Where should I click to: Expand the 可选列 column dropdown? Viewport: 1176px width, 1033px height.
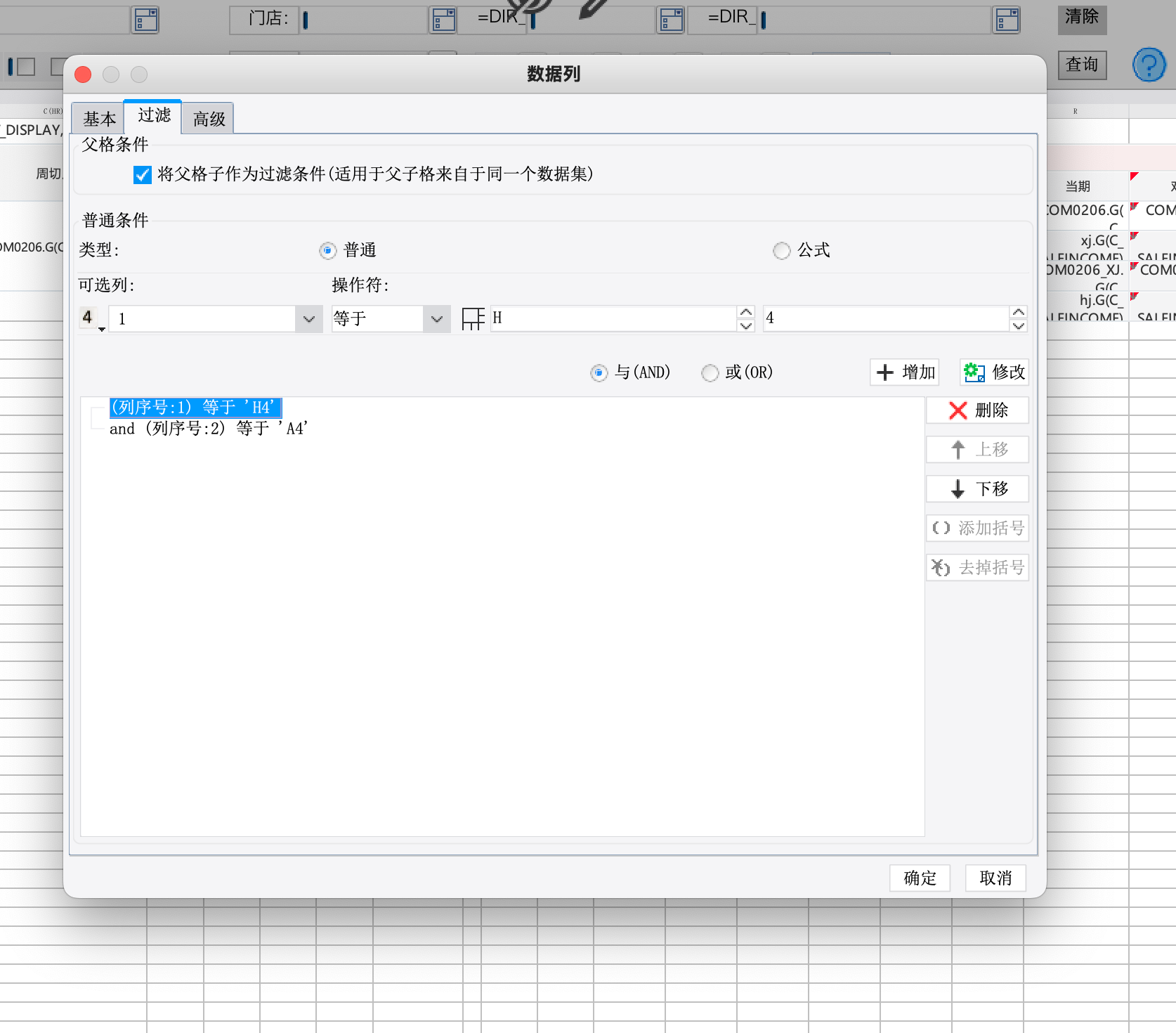pos(308,319)
